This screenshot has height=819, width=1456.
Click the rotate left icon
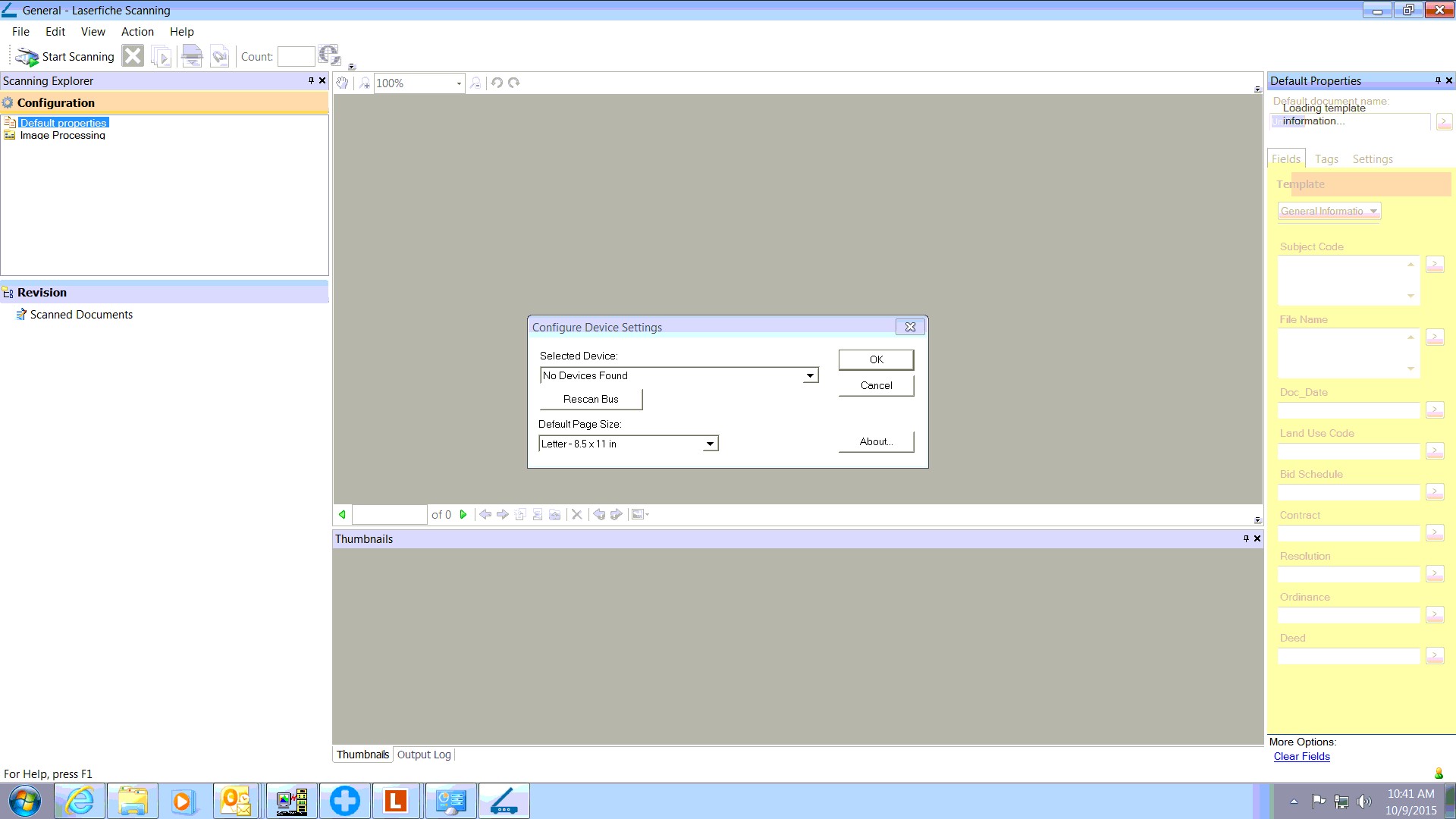497,83
